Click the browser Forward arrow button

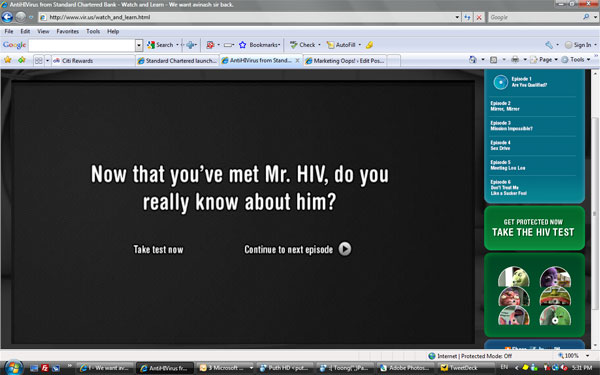21,17
